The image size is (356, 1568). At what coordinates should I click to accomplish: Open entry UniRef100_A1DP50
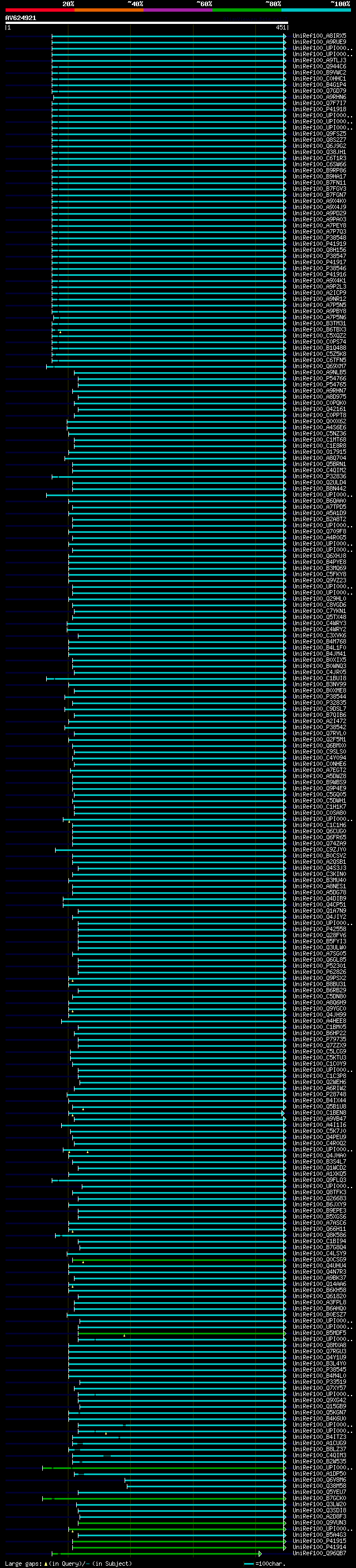pyautogui.click(x=319, y=1473)
